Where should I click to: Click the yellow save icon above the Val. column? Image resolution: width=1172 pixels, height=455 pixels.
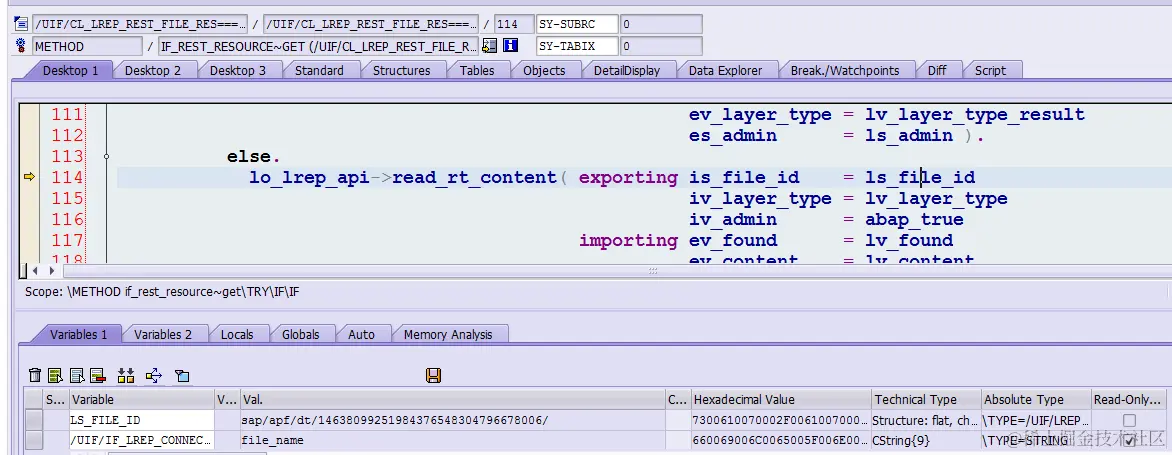(x=433, y=375)
